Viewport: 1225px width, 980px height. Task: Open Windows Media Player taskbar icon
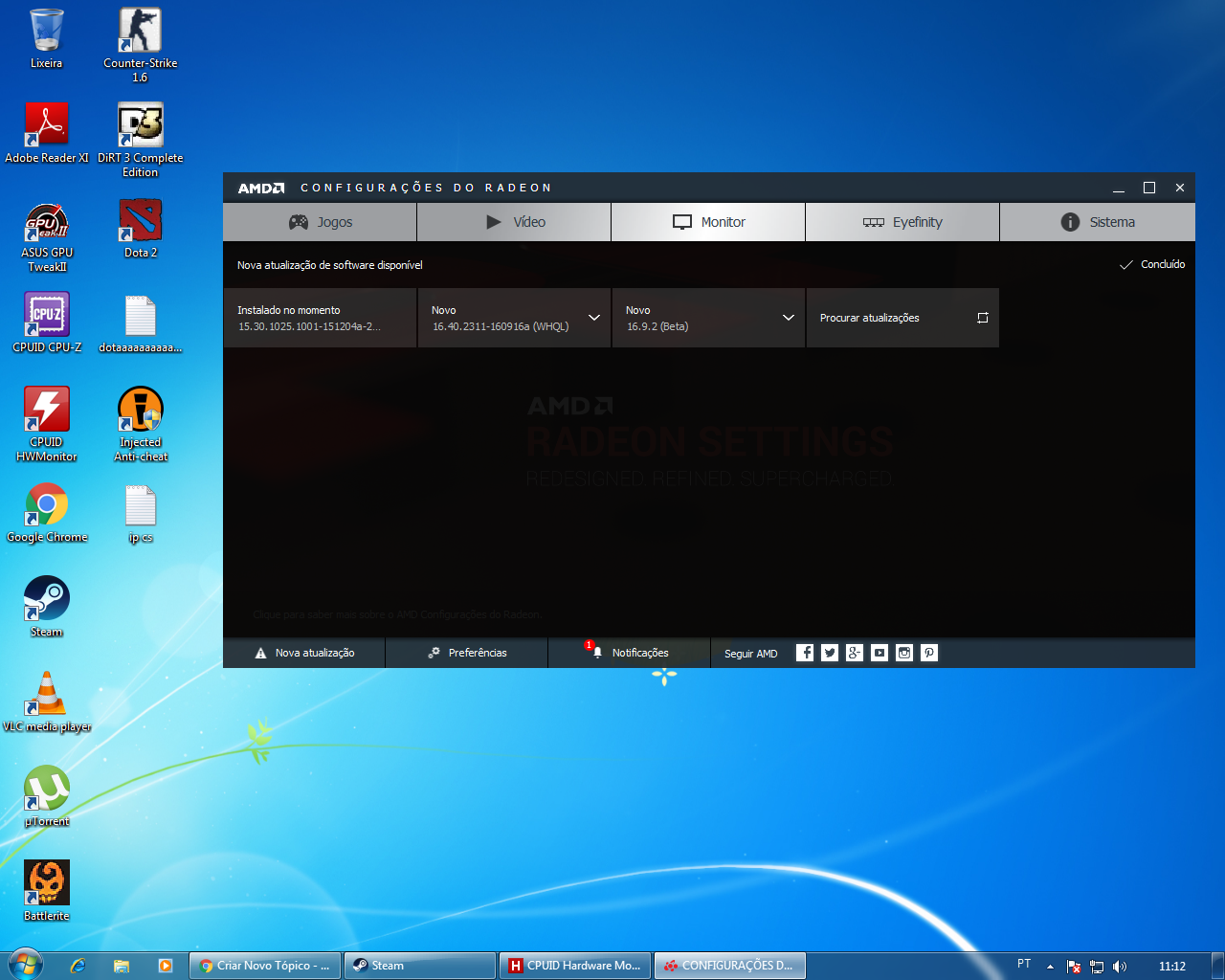coord(166,966)
